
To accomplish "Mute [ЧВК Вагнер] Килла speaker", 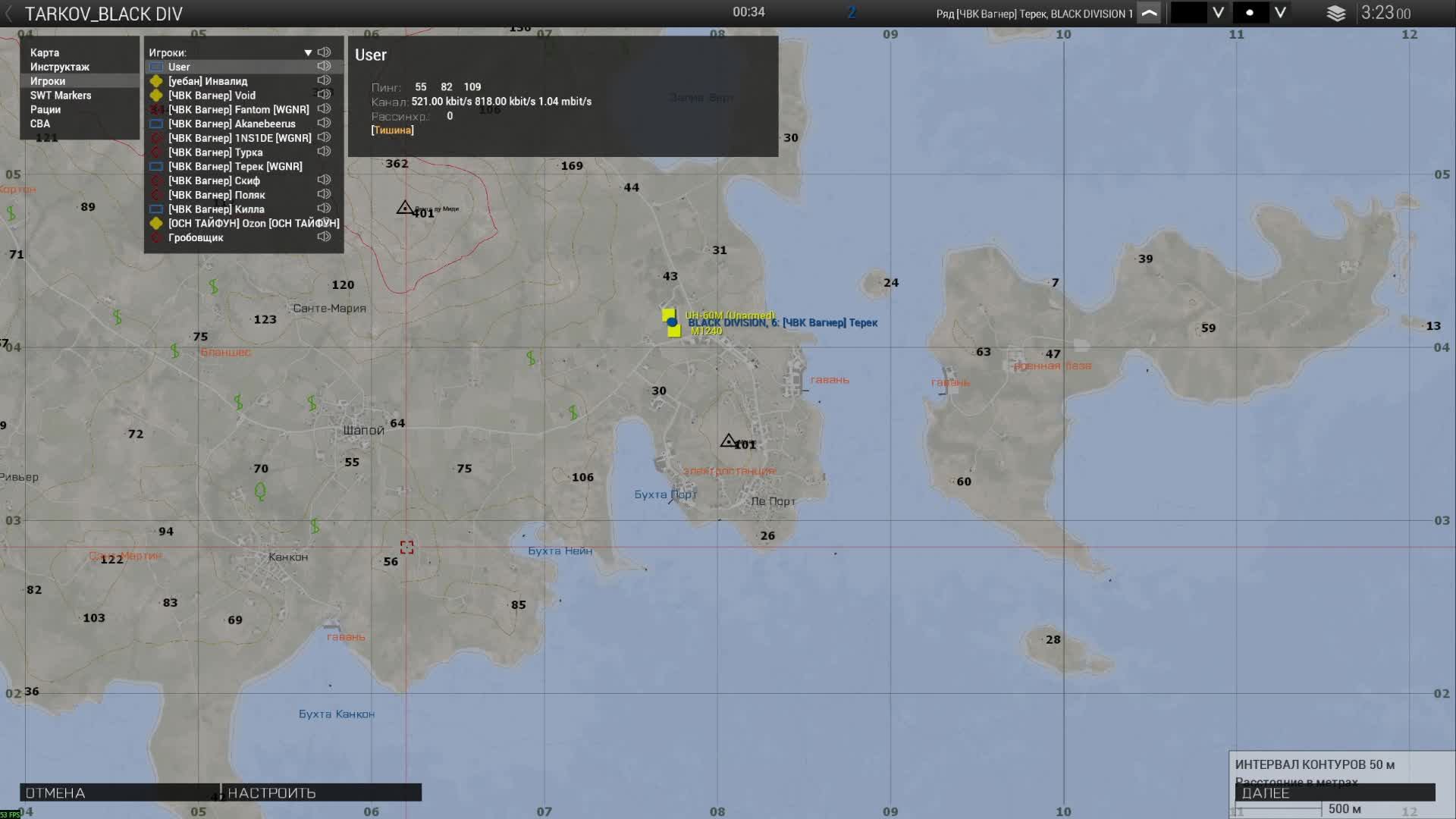I will click(x=325, y=209).
